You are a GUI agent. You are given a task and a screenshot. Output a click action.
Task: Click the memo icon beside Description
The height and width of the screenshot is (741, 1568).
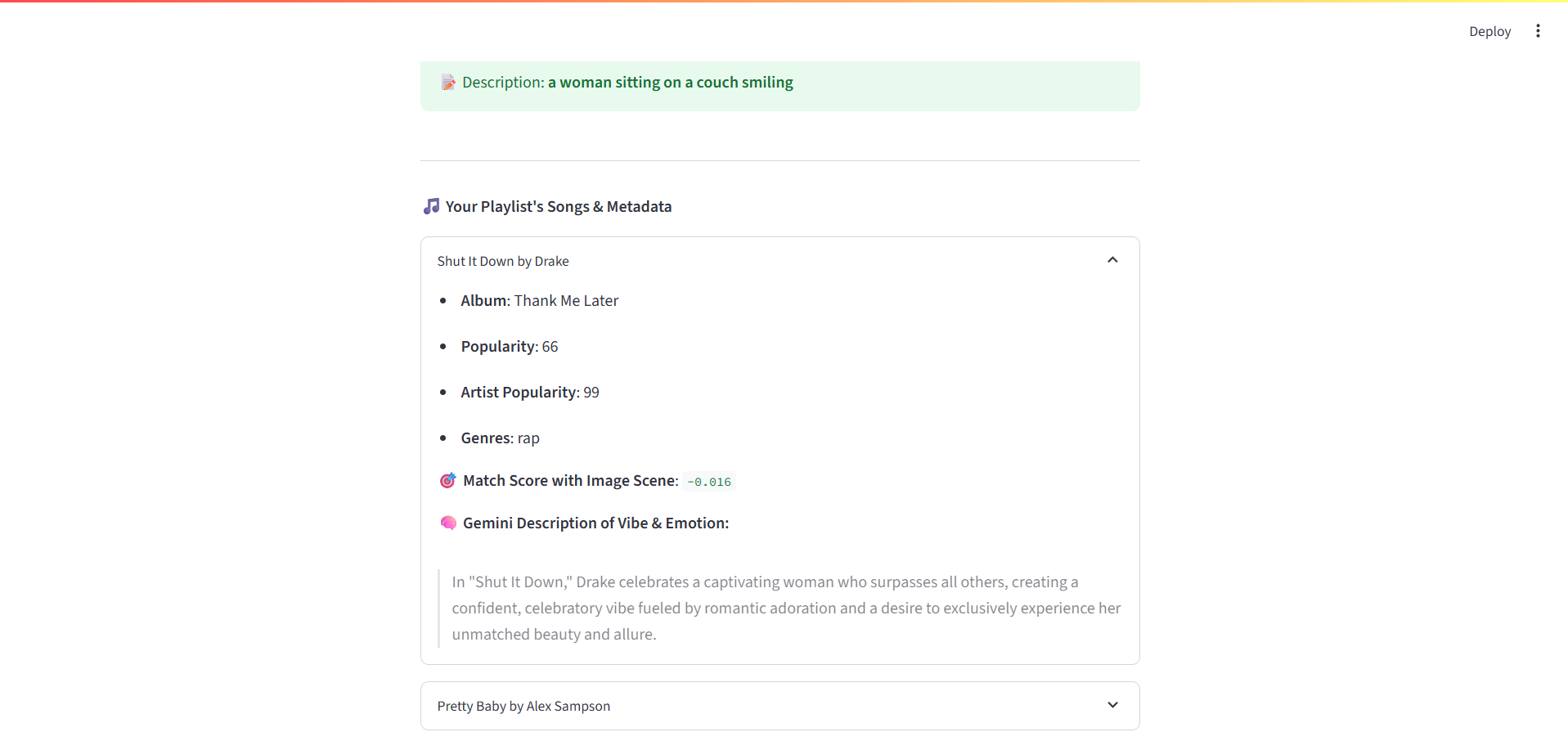click(x=448, y=83)
